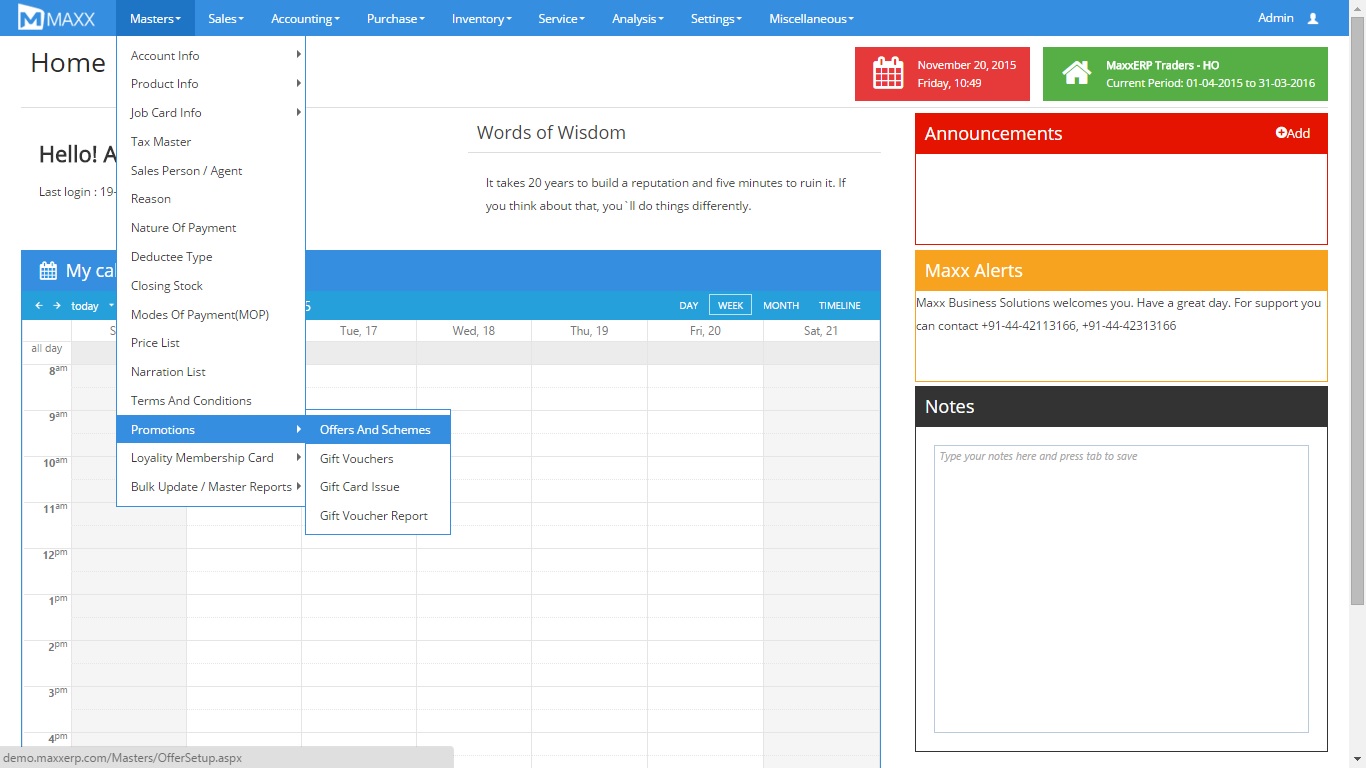Go to next week with right arrow
Screen dimensions: 1366x768
[57, 306]
